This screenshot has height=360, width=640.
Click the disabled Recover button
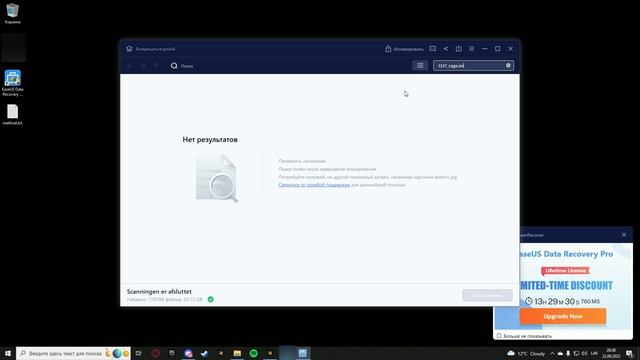coord(487,295)
